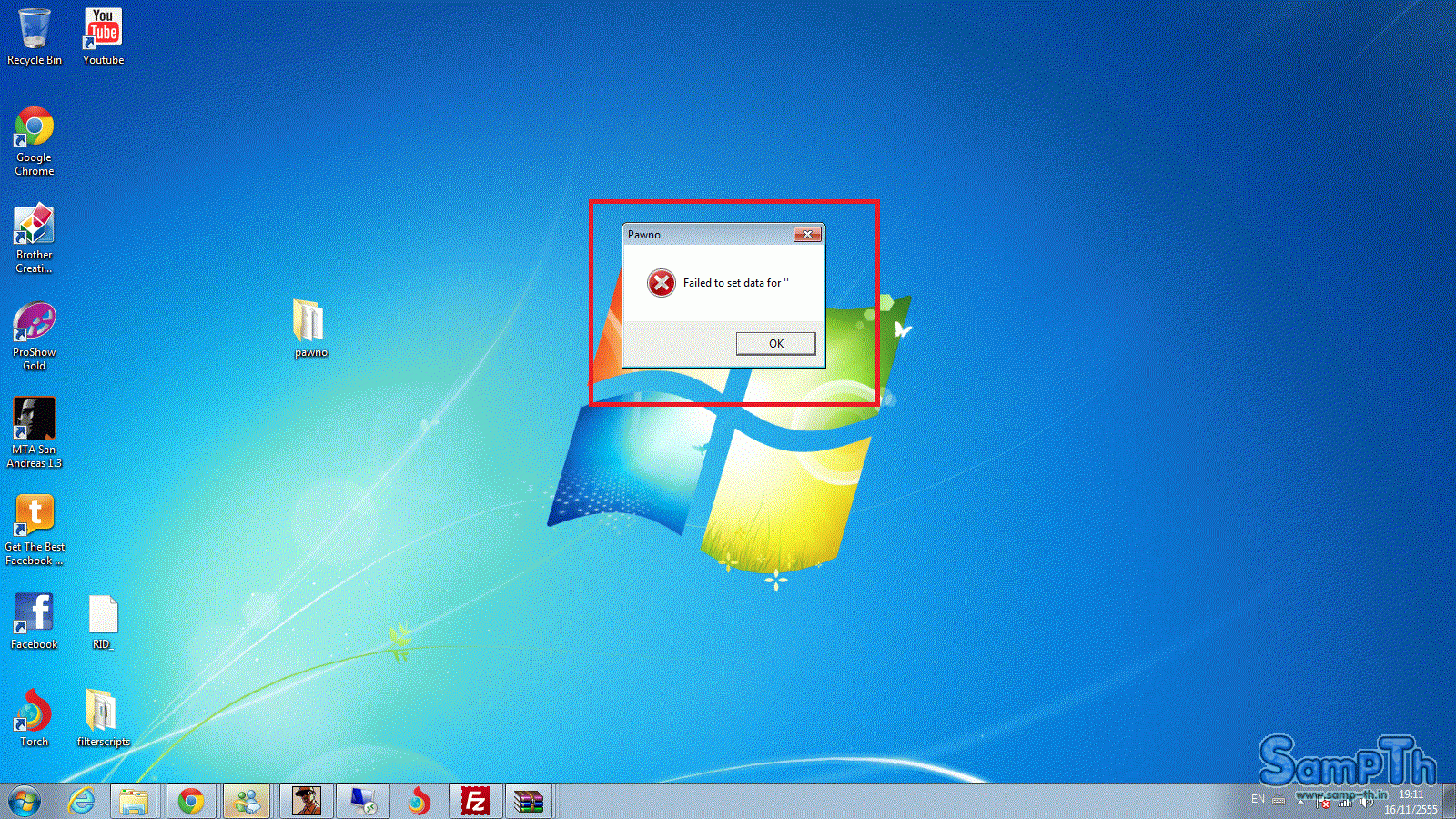Click the clock showing 19:11
1456x819 pixels.
coord(1410,802)
